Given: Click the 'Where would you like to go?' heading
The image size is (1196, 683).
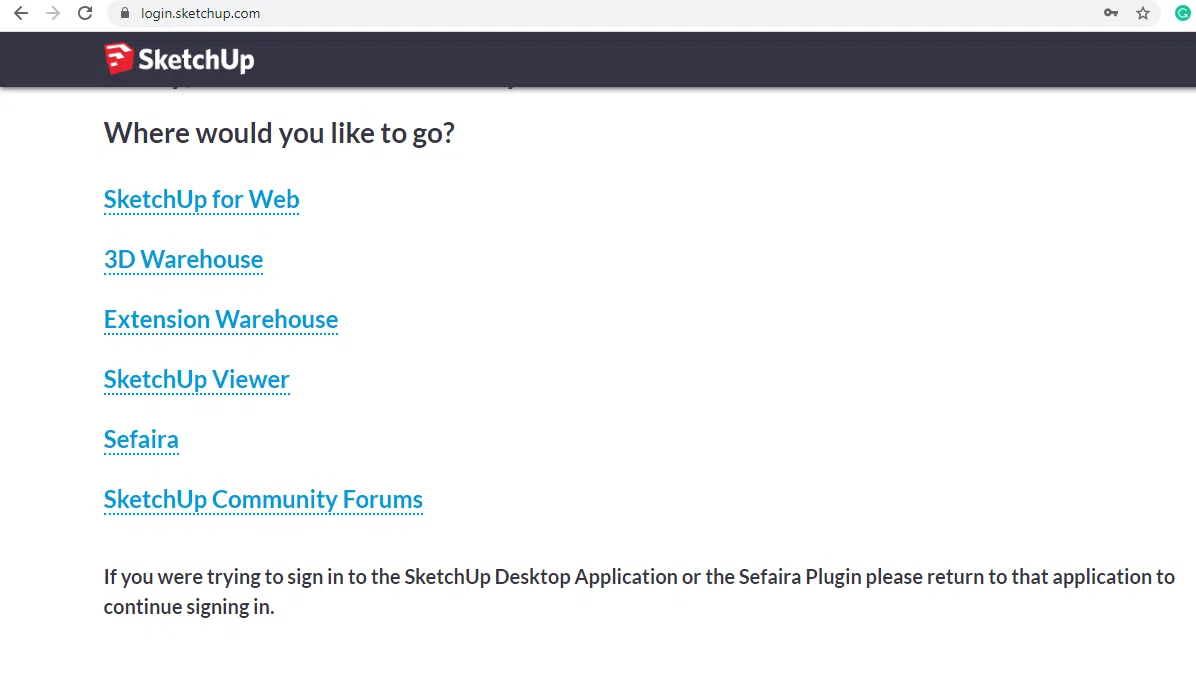Looking at the screenshot, I should [x=279, y=132].
